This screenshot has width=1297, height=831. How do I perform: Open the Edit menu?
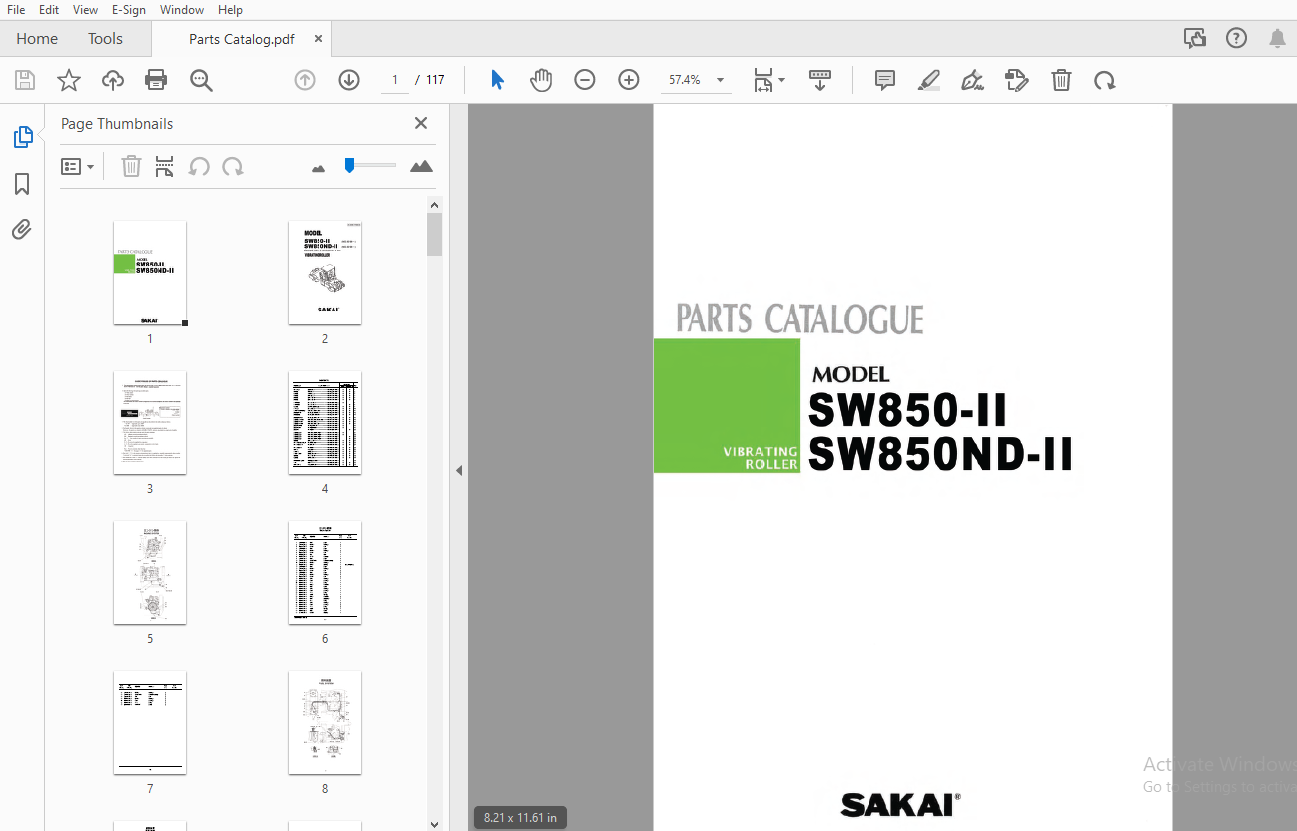click(x=48, y=9)
